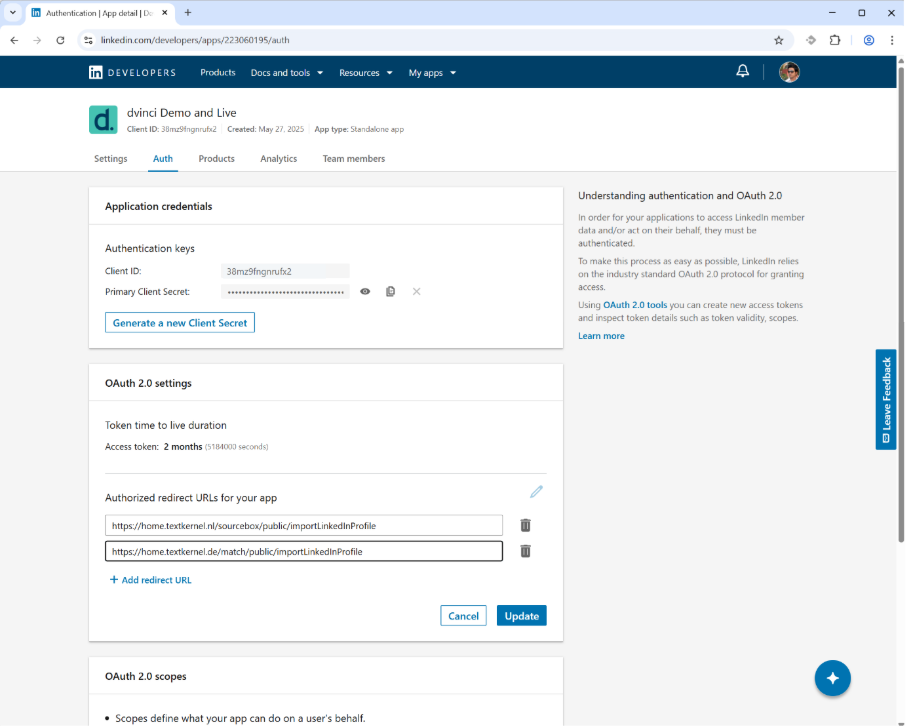906x726 pixels.
Task: Open the Leave Feedback side tab
Action: tap(886, 399)
